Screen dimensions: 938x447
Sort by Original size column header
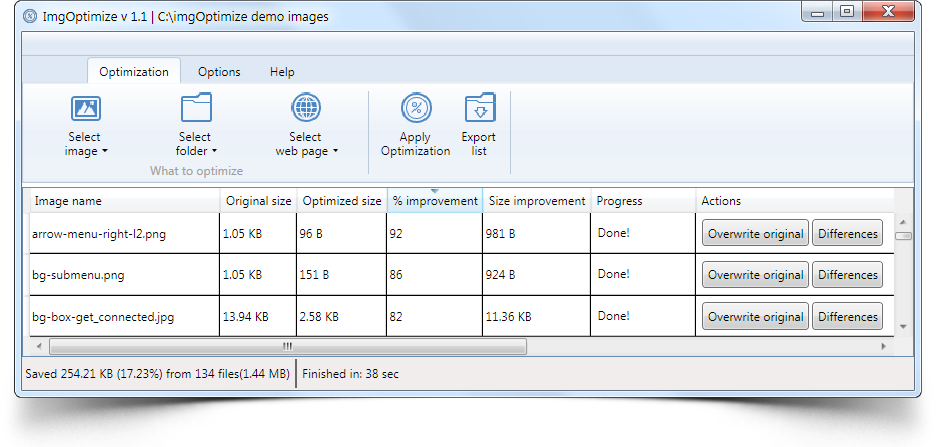click(258, 201)
